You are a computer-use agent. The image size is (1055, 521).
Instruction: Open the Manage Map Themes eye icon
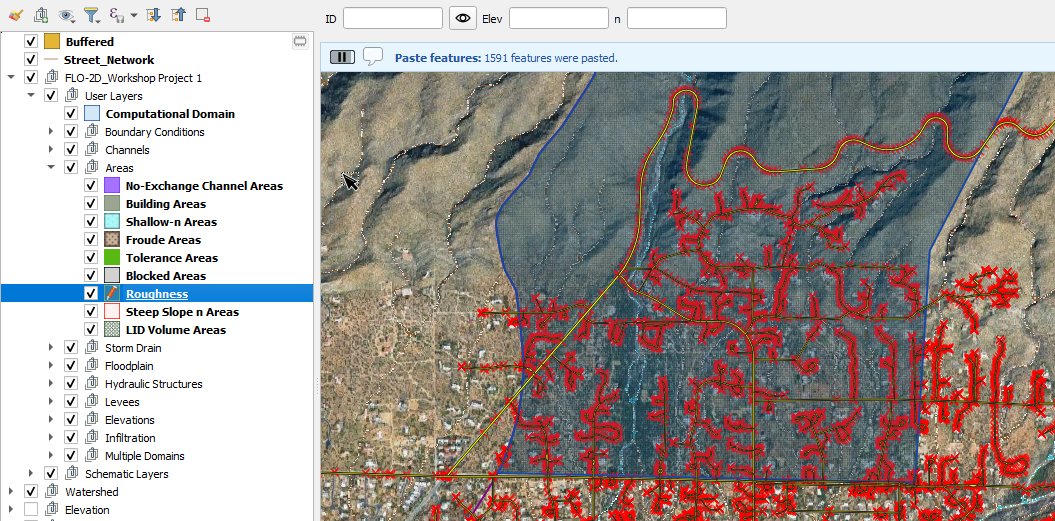(x=66, y=15)
